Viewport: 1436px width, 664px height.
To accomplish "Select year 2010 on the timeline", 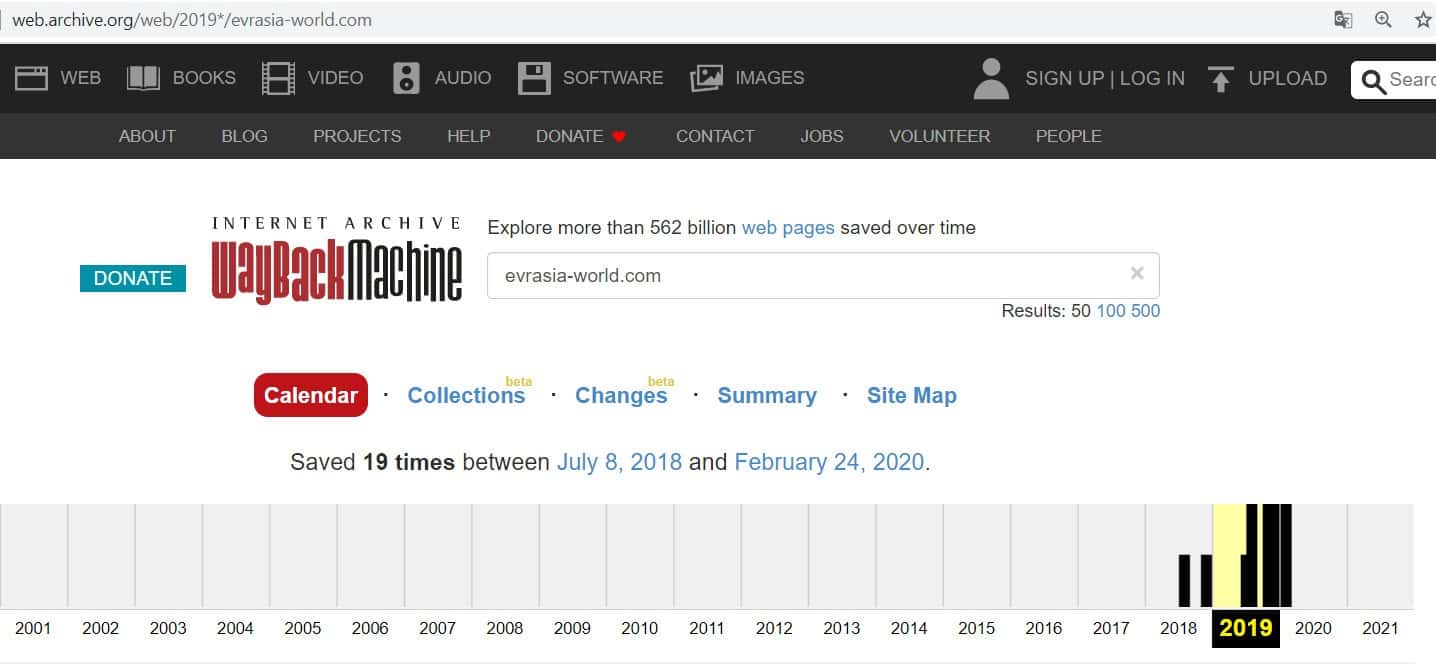I will pos(639,628).
